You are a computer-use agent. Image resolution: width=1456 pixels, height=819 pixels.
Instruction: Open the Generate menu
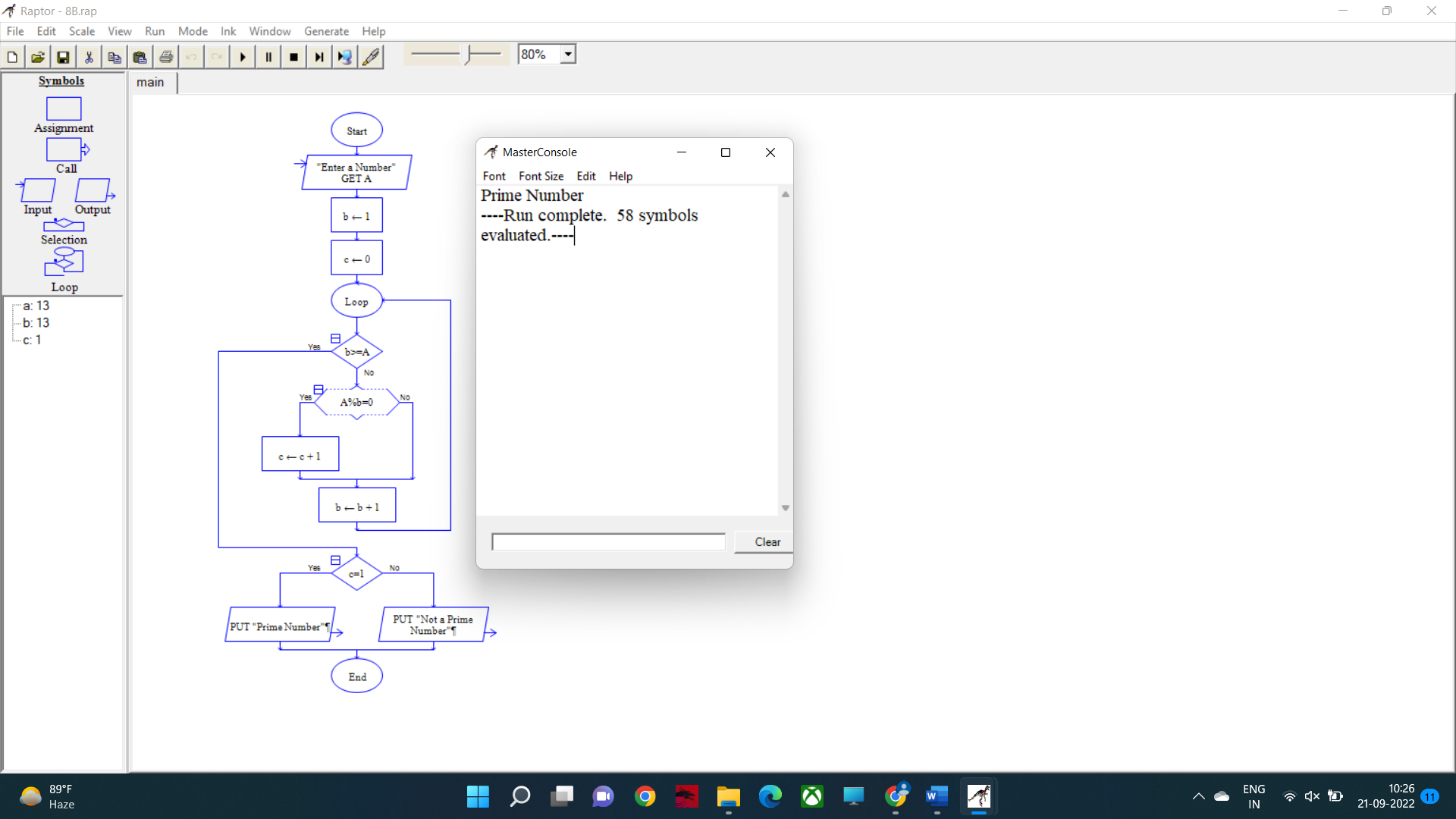click(x=326, y=31)
